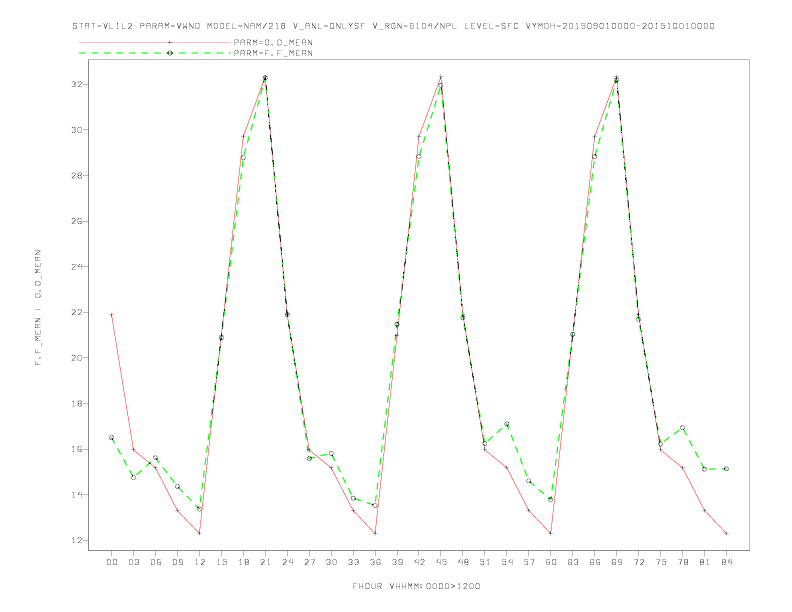
Task: Click x-axis tick label 81
Action: (x=705, y=562)
